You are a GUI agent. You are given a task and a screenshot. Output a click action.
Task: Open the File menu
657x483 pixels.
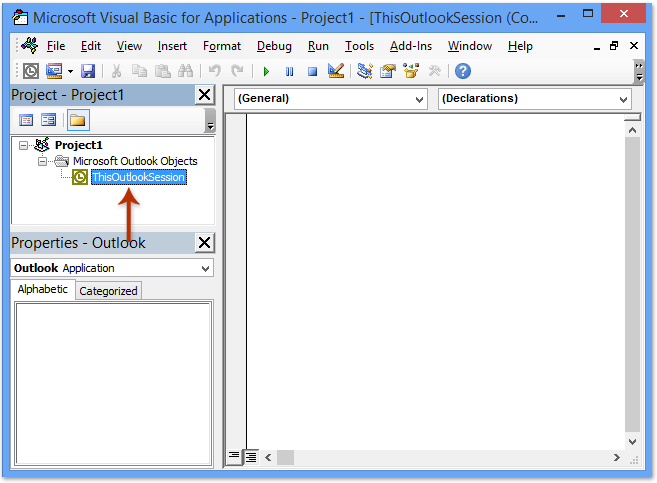coord(56,46)
